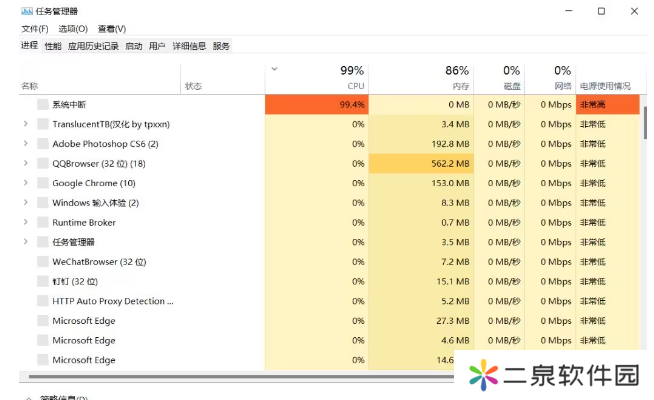Click the horizontal scrollbar at bottom
Viewport: 654px width, 400px height.
(241, 377)
